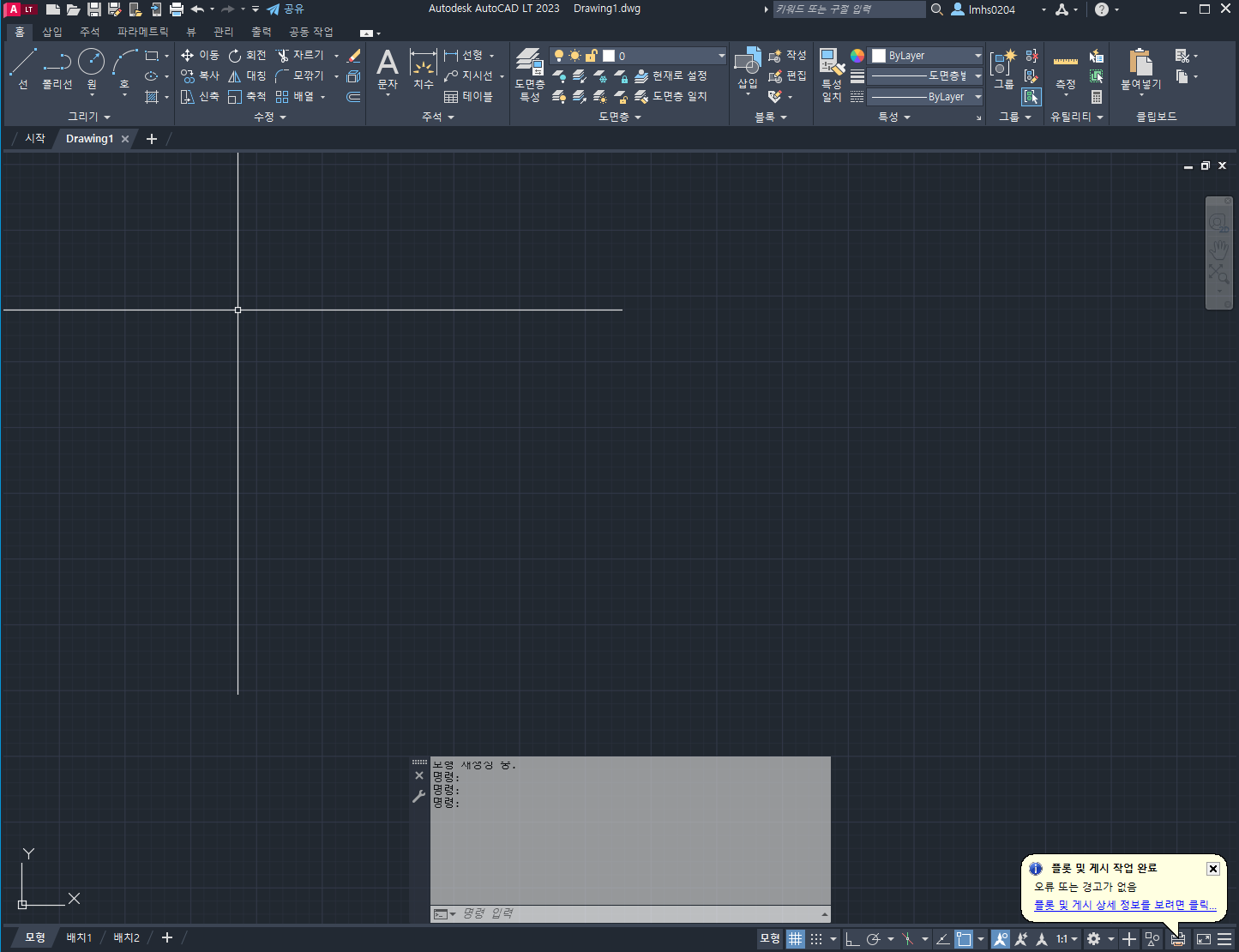
Task: Select the Dimension (치수) tool
Action: pos(423,69)
